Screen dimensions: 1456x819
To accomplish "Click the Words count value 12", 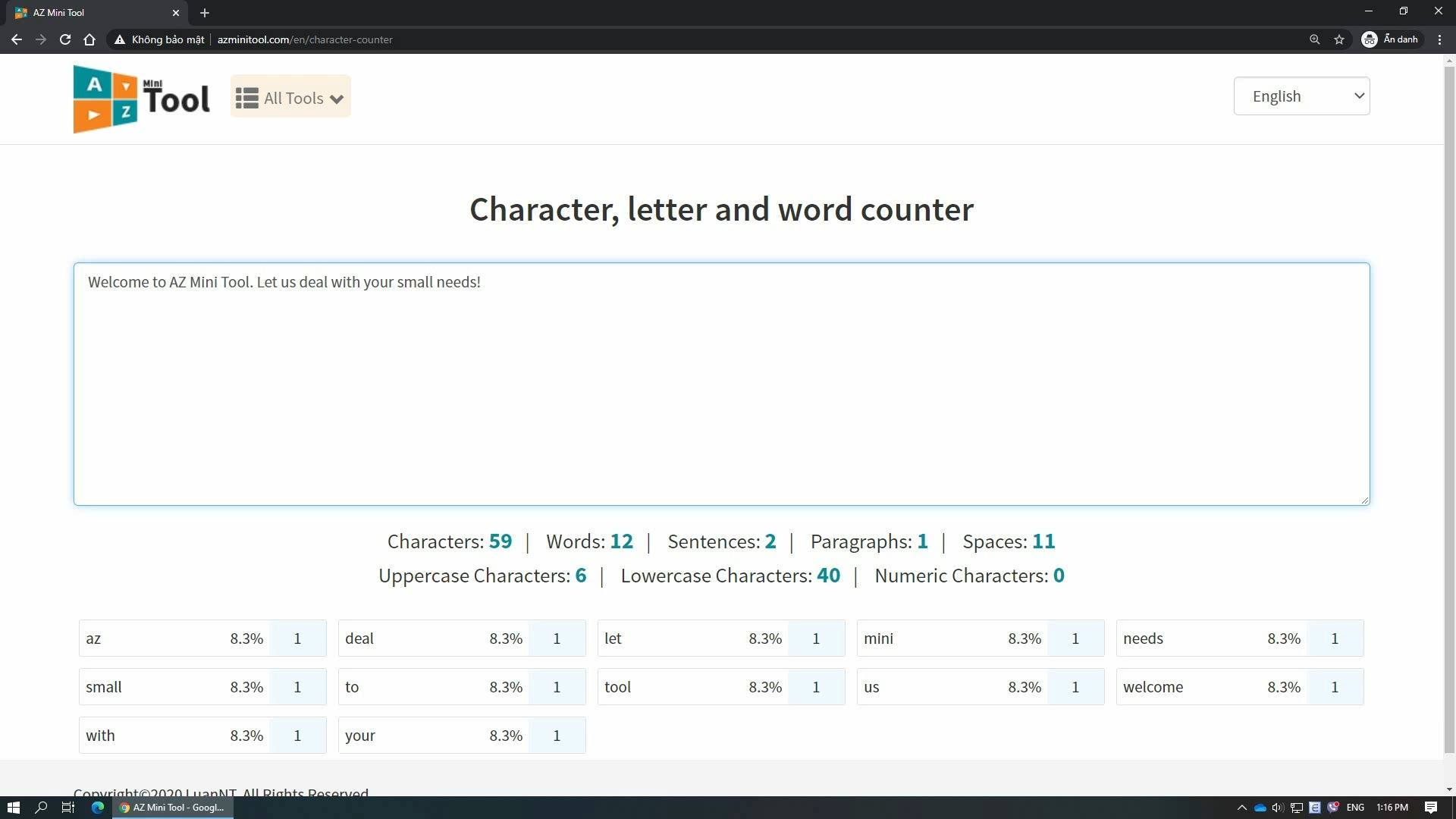I will (621, 541).
